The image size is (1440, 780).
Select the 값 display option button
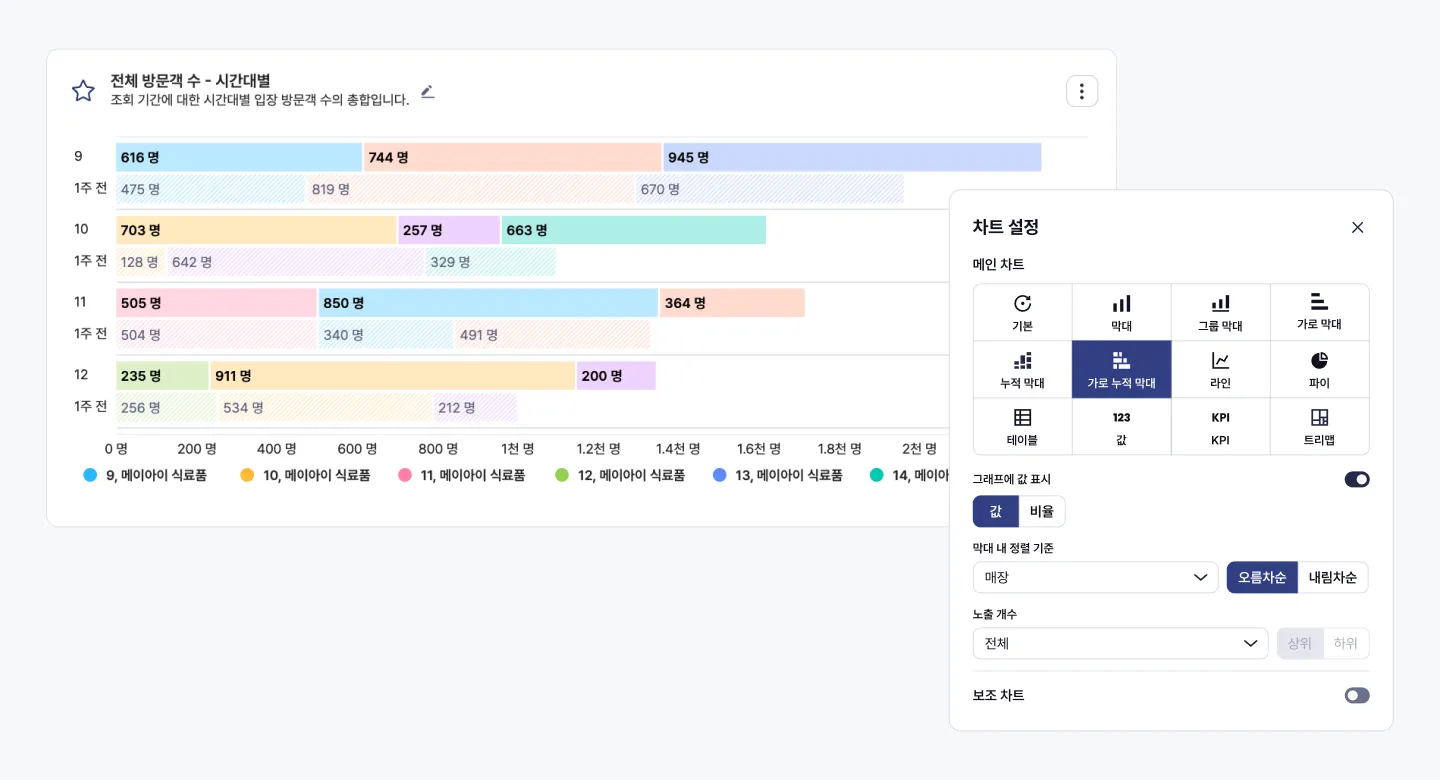click(996, 511)
